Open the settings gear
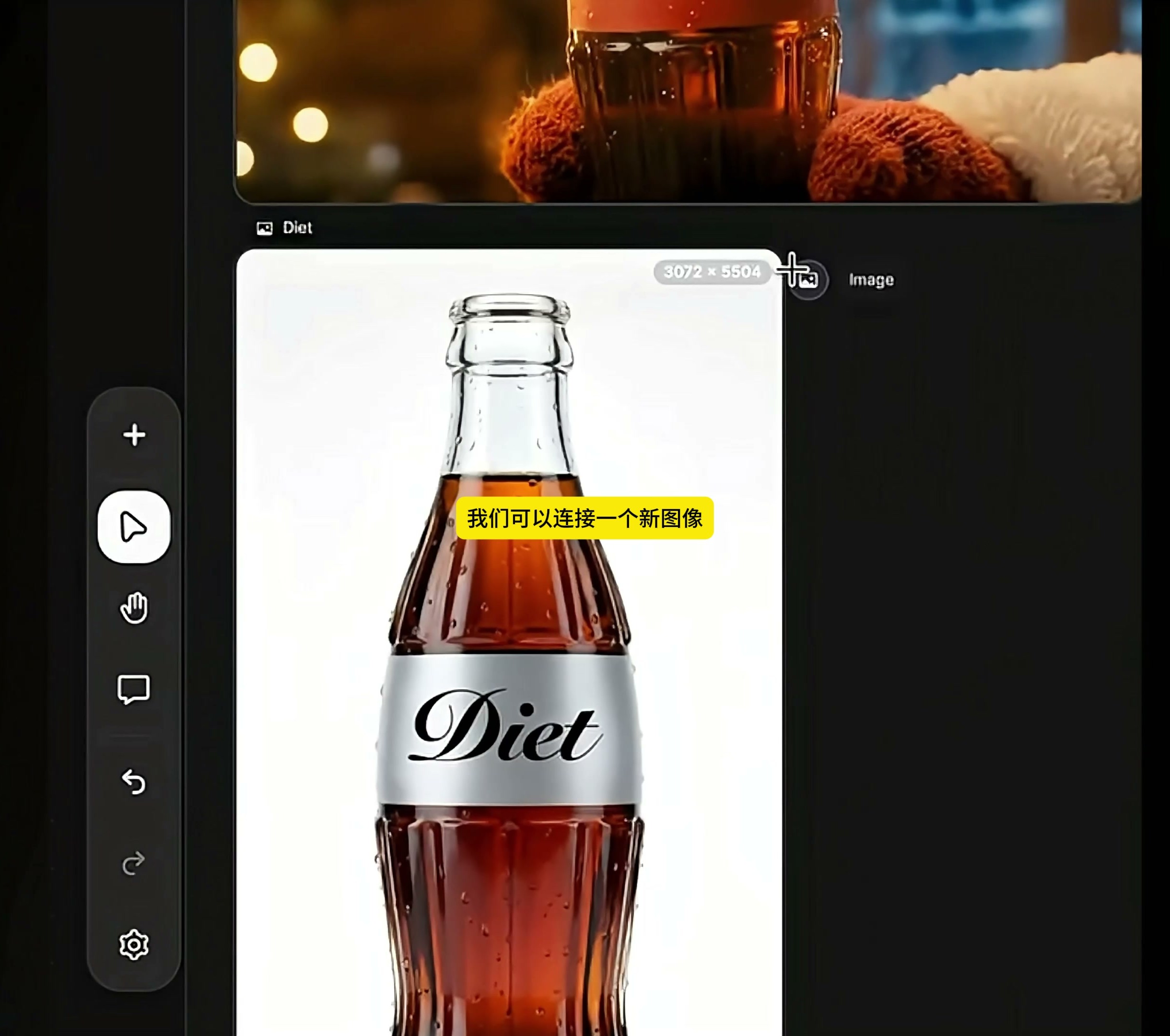Image resolution: width=1170 pixels, height=1036 pixels. [134, 945]
